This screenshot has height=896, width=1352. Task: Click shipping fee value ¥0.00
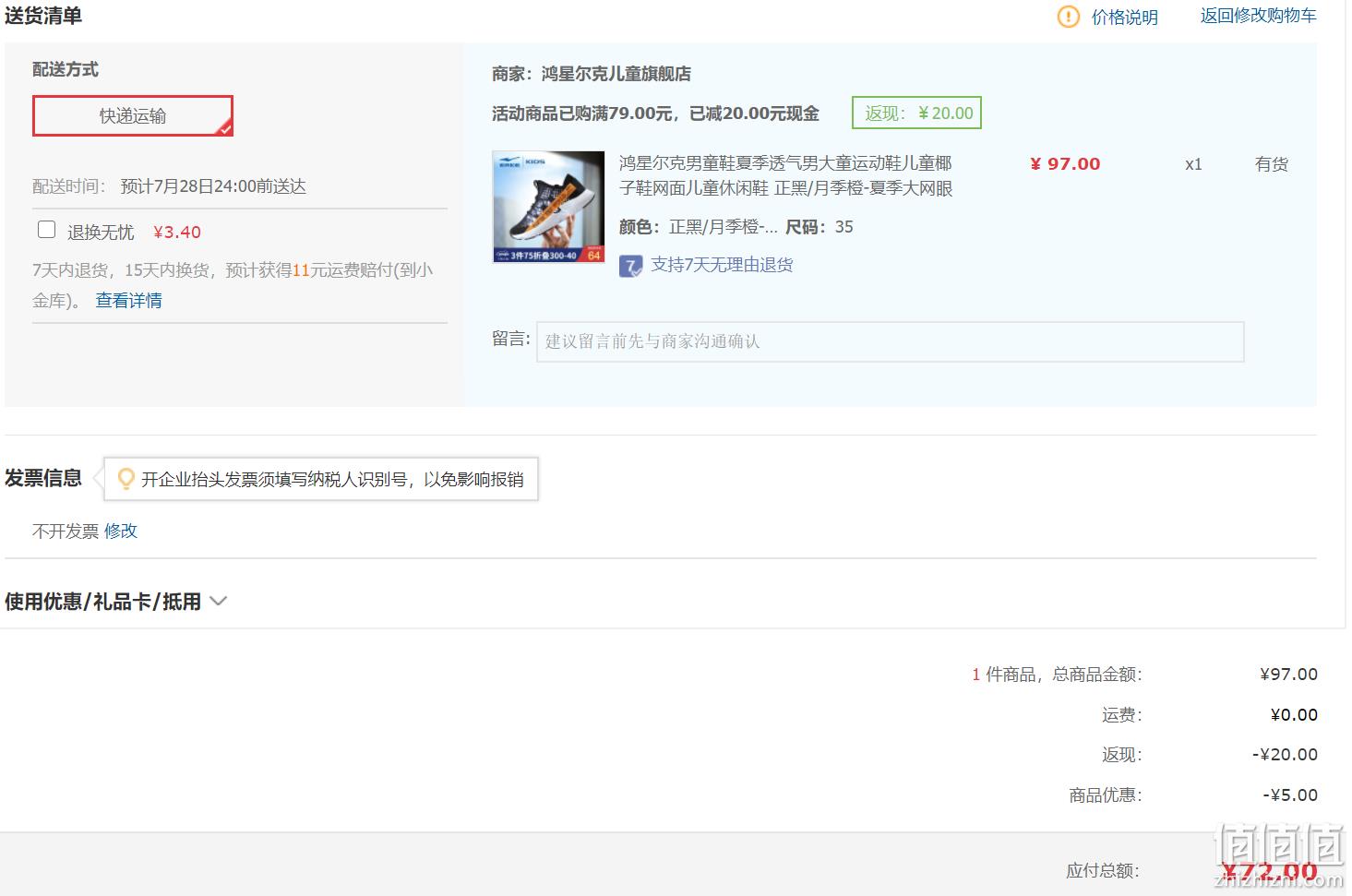(x=1294, y=715)
